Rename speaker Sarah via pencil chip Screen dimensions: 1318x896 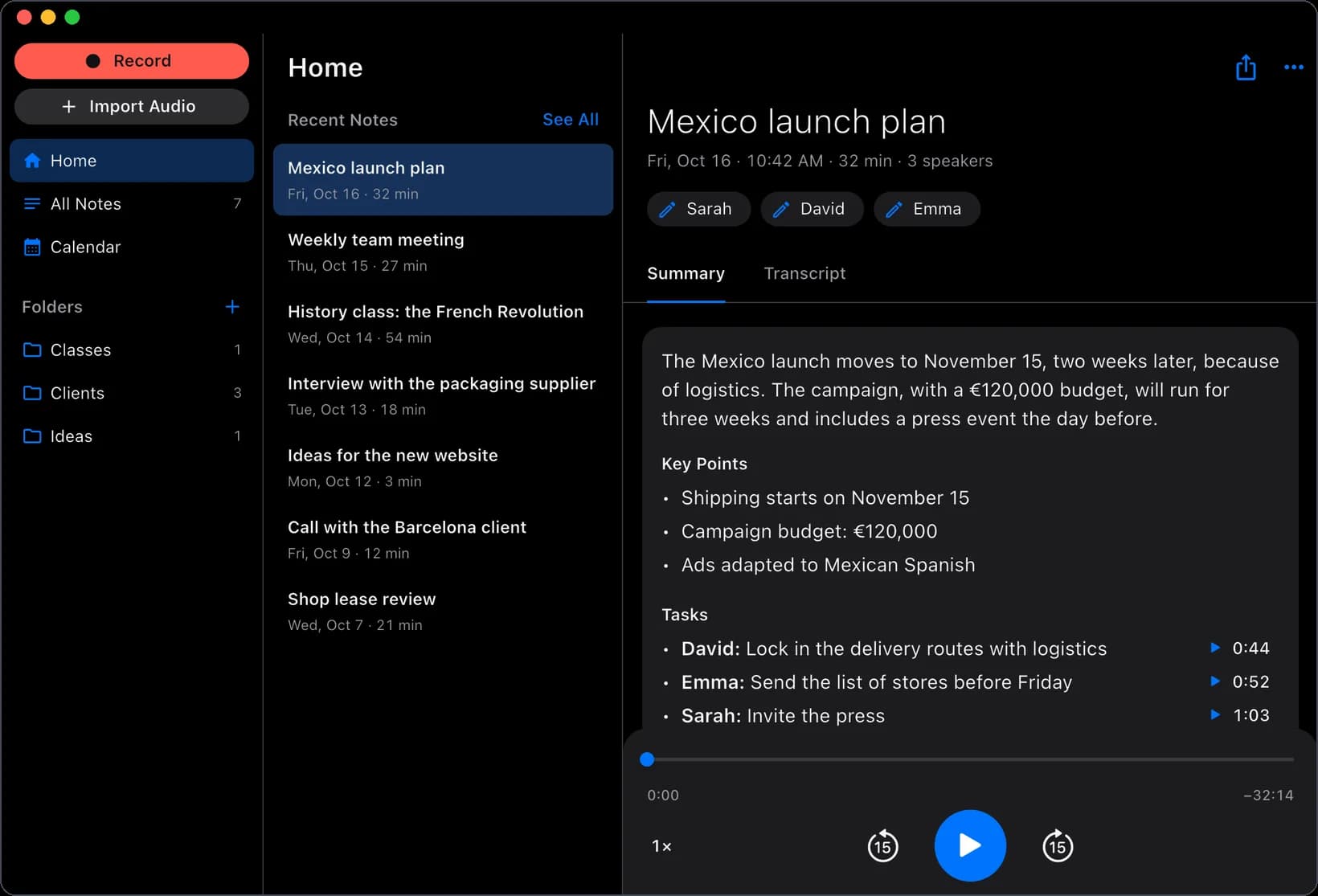coord(698,209)
